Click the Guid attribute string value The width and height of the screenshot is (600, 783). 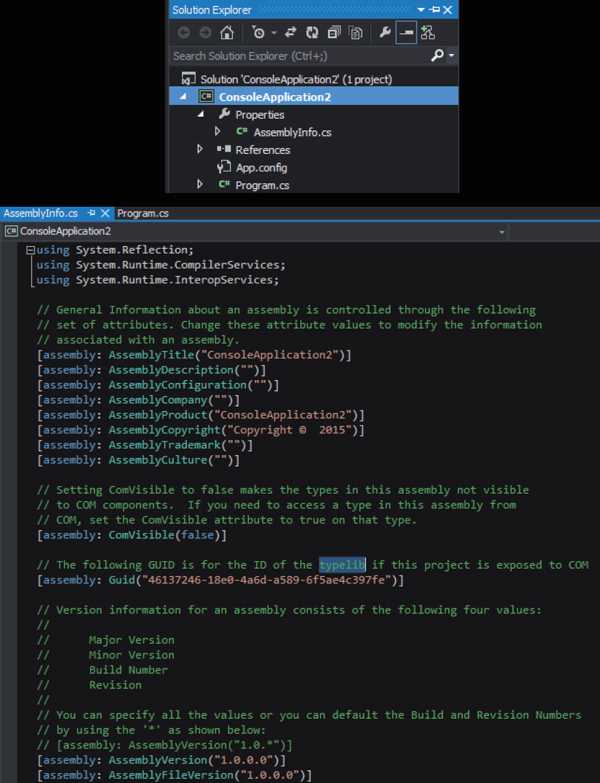tap(267, 580)
